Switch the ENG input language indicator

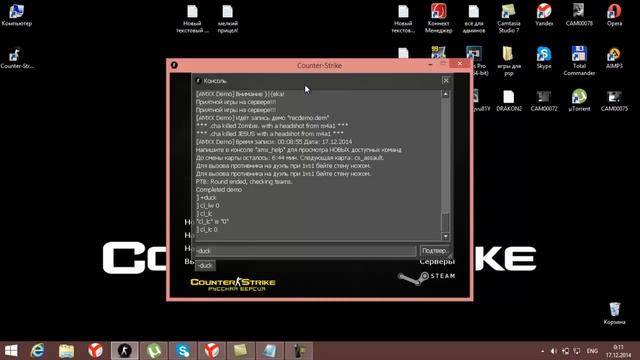(x=592, y=351)
